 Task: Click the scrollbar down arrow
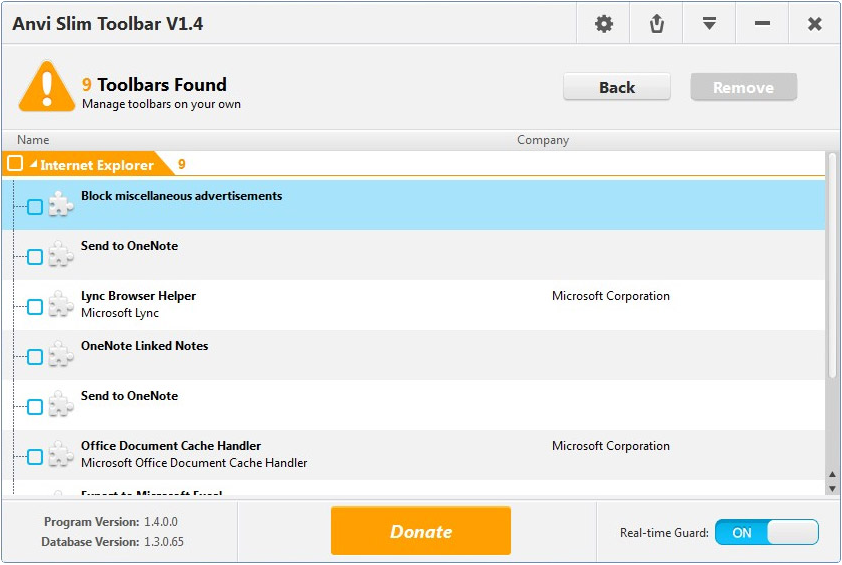832,488
